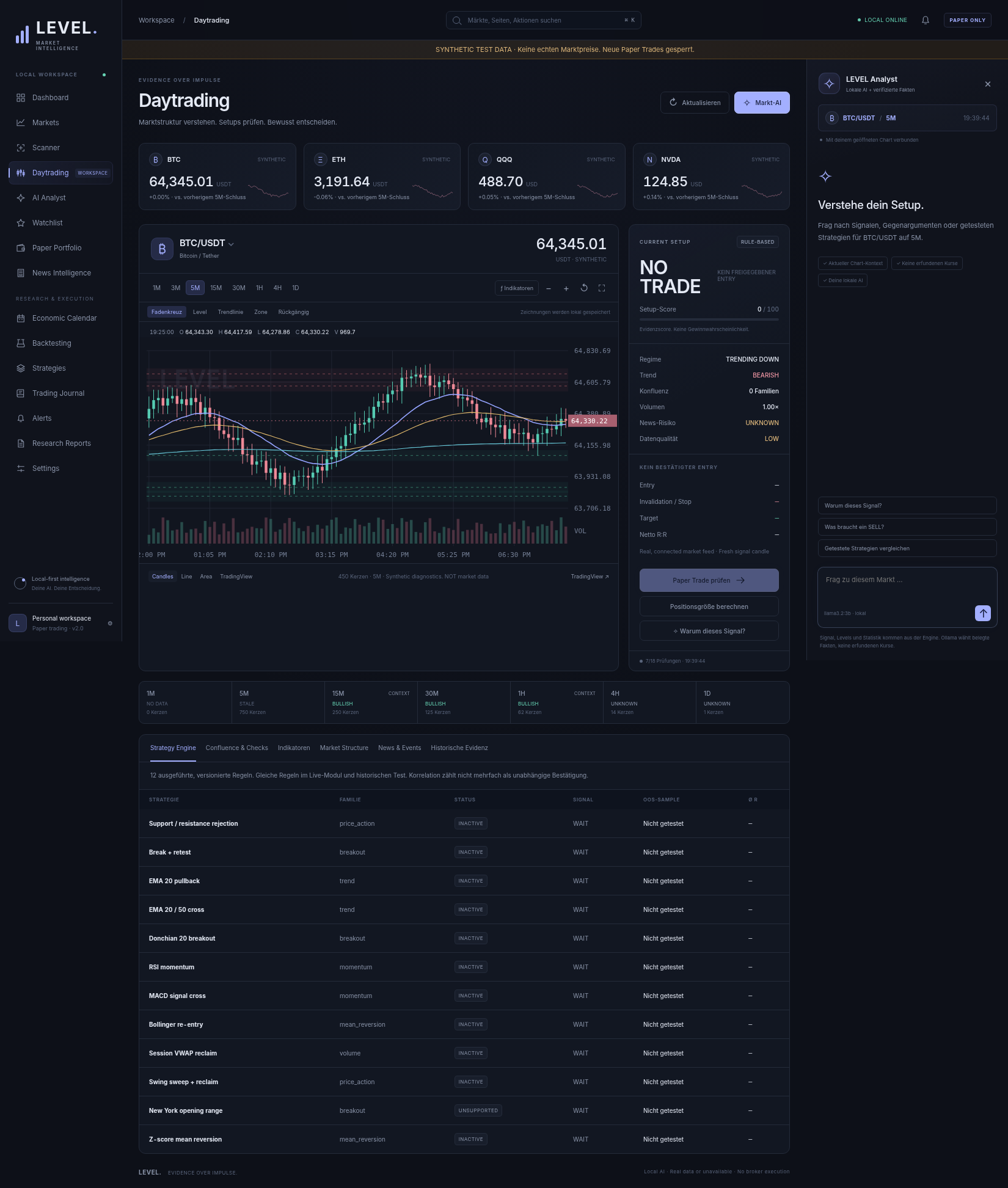Select the 3M timeframe
The height and width of the screenshot is (1188, 1008).
pos(176,288)
